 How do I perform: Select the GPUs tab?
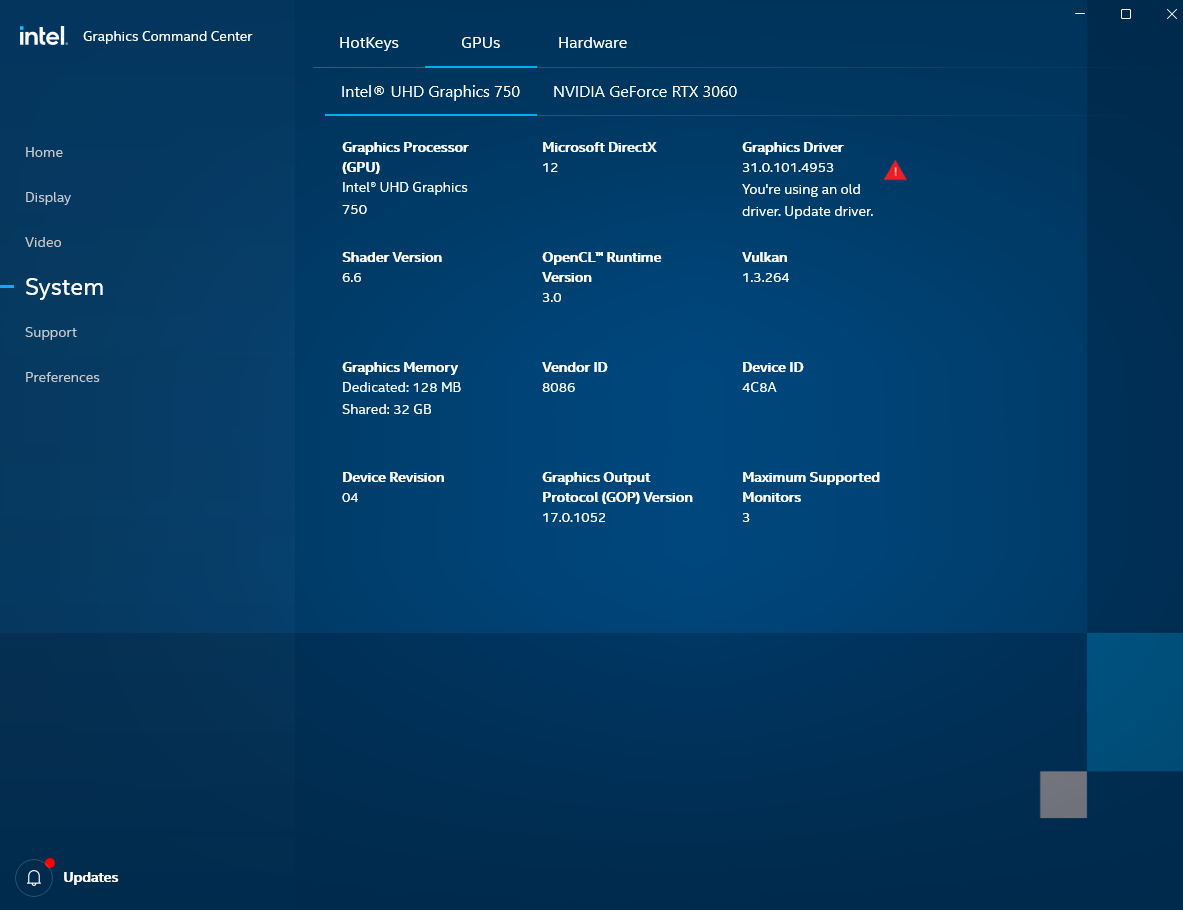click(480, 43)
